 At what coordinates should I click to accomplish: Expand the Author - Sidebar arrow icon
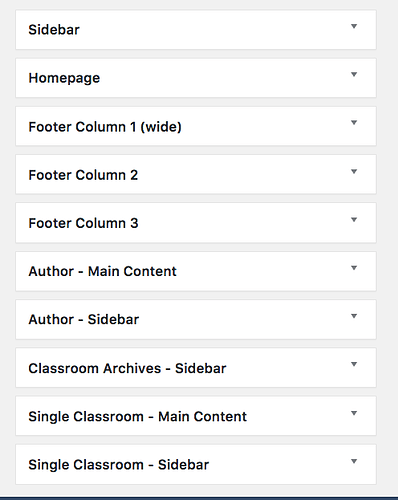pyautogui.click(x=354, y=316)
